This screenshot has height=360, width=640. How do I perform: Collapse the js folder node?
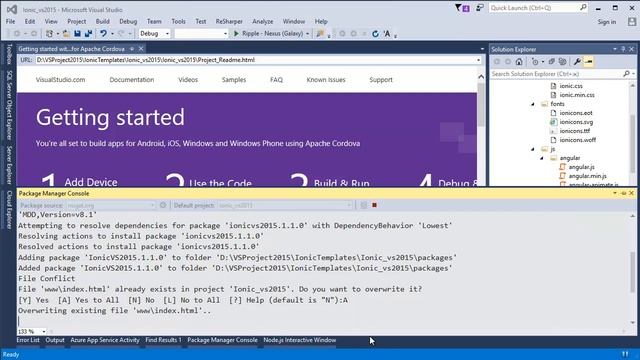tap(533, 149)
